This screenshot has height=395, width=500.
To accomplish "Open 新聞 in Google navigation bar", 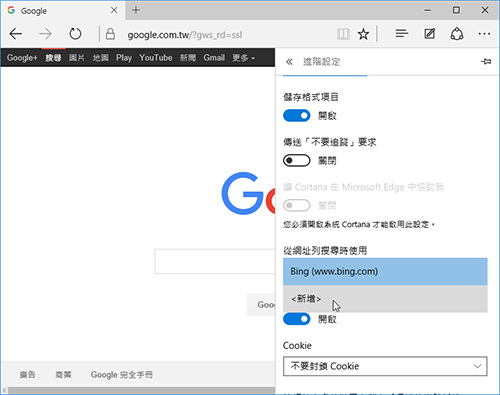I will pyautogui.click(x=188, y=58).
